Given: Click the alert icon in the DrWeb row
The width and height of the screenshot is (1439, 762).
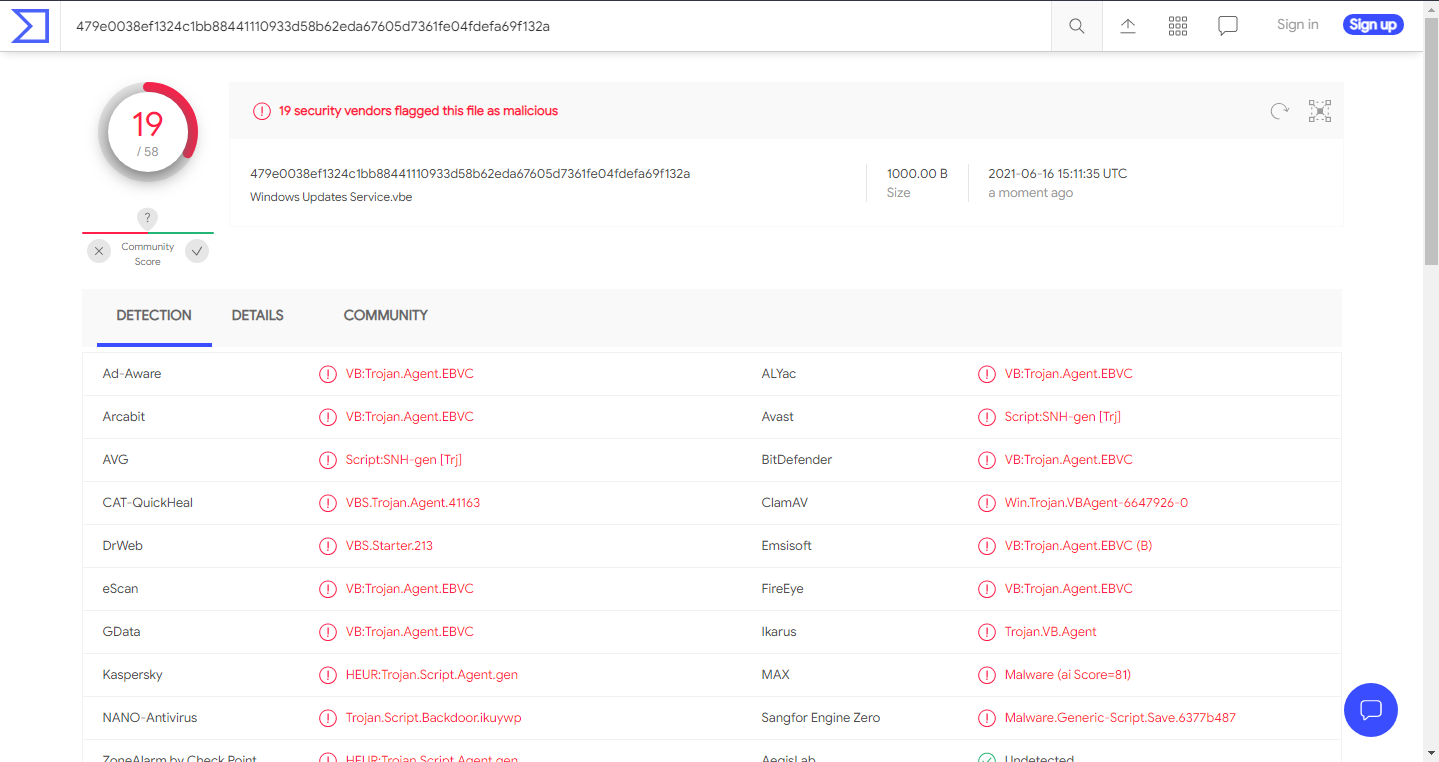Looking at the screenshot, I should coord(327,546).
